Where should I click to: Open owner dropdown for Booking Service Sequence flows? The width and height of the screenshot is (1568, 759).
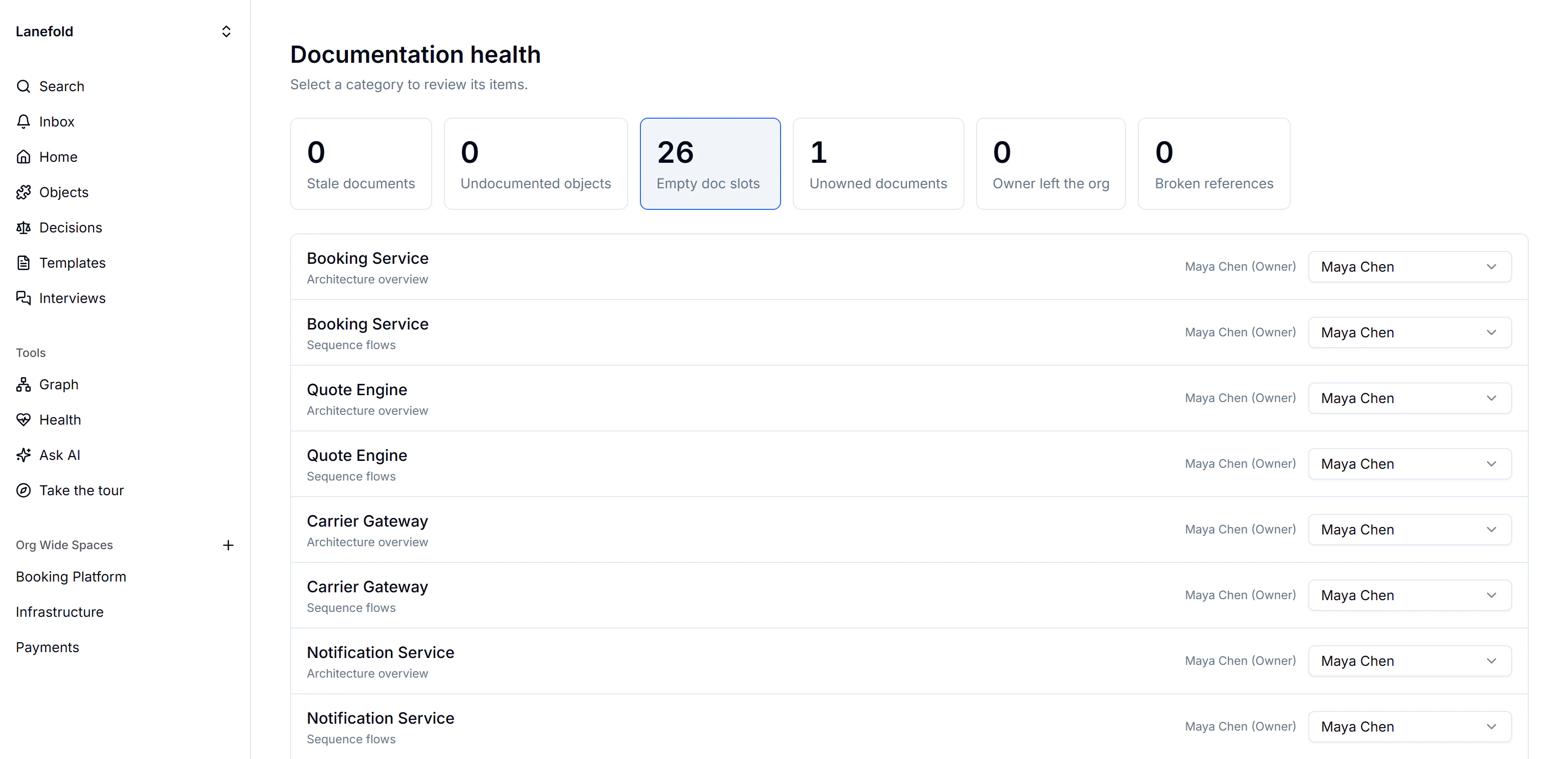(x=1410, y=332)
